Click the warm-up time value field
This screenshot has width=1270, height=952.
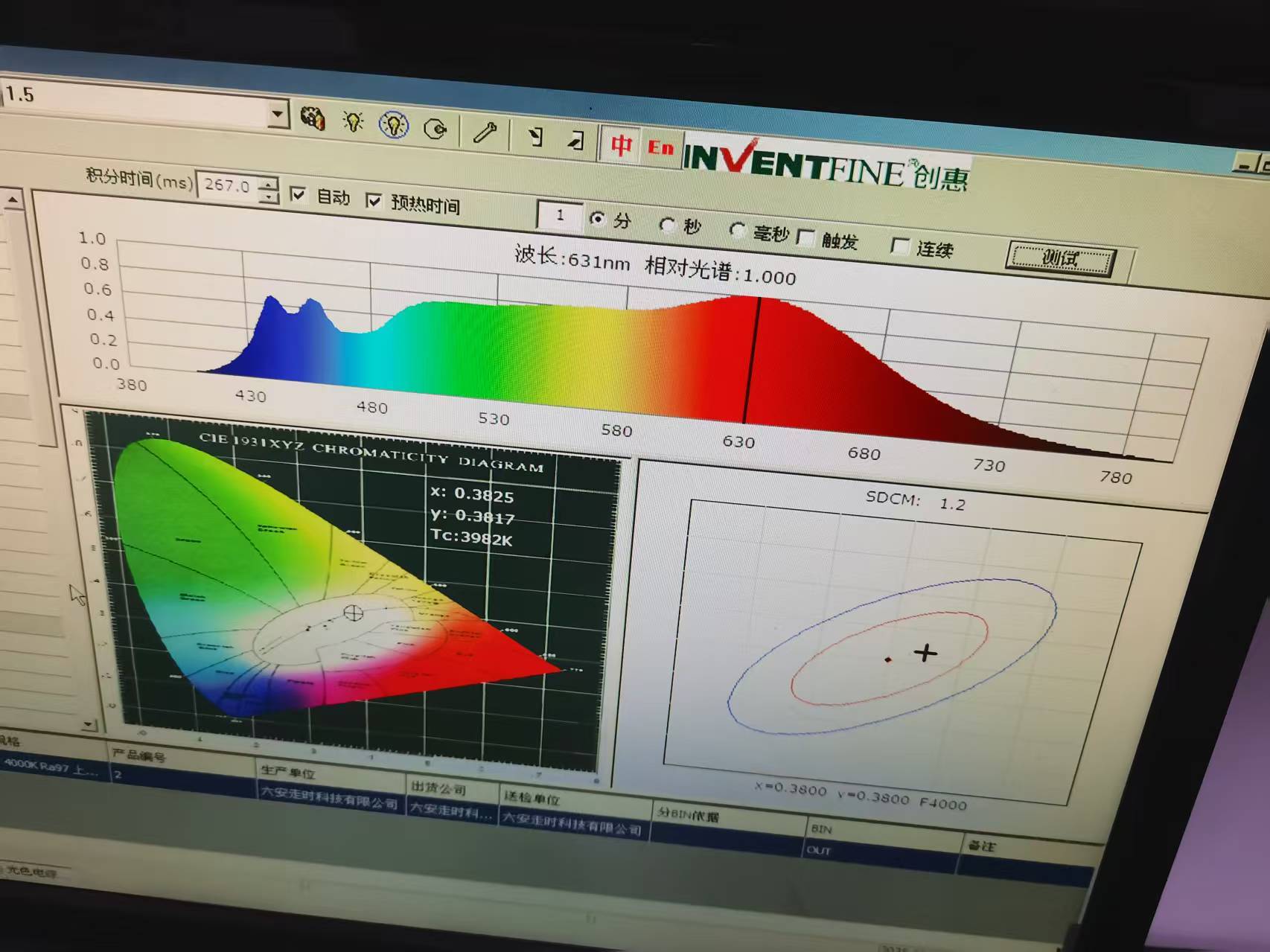point(559,215)
